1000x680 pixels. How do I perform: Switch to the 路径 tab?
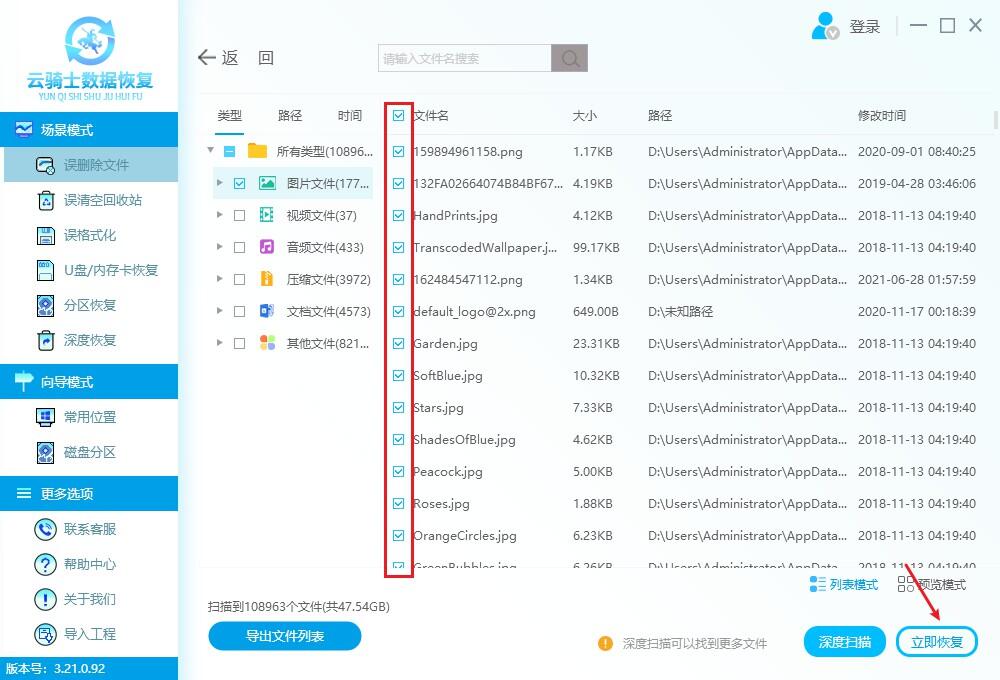click(x=289, y=115)
